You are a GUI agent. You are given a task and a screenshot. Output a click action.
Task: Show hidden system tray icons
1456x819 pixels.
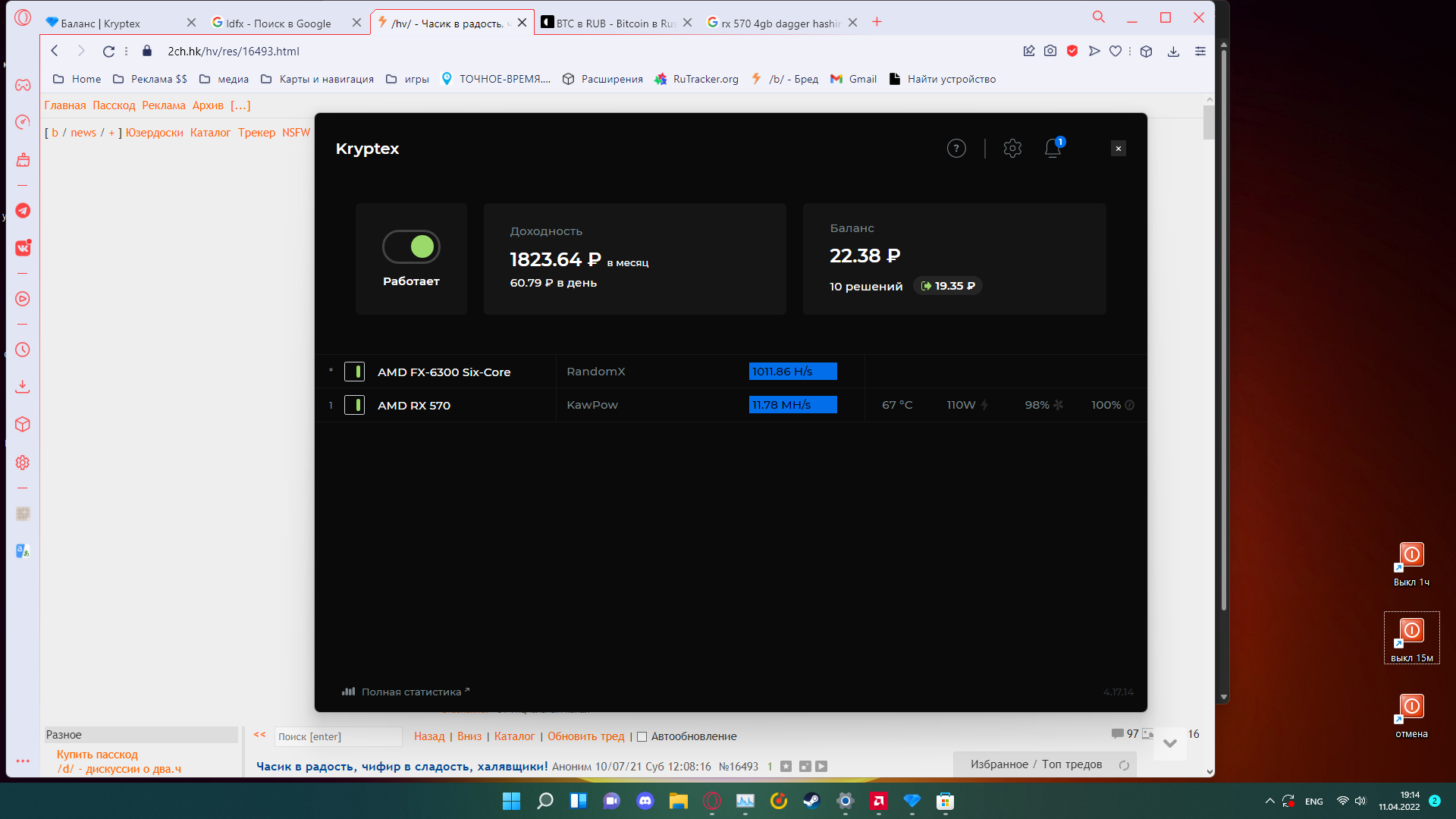coord(1270,801)
